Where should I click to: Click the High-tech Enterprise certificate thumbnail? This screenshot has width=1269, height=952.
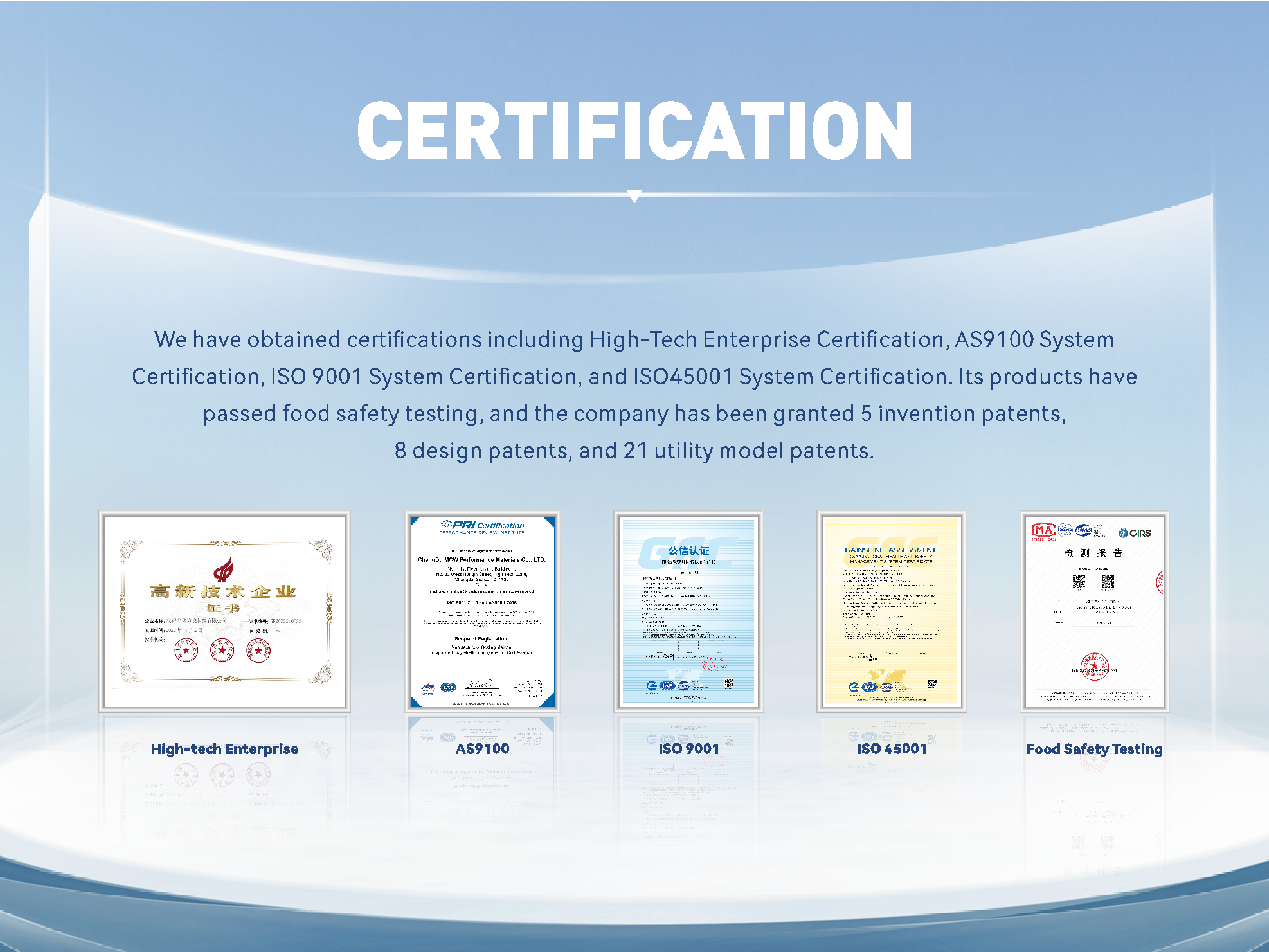coord(224,611)
